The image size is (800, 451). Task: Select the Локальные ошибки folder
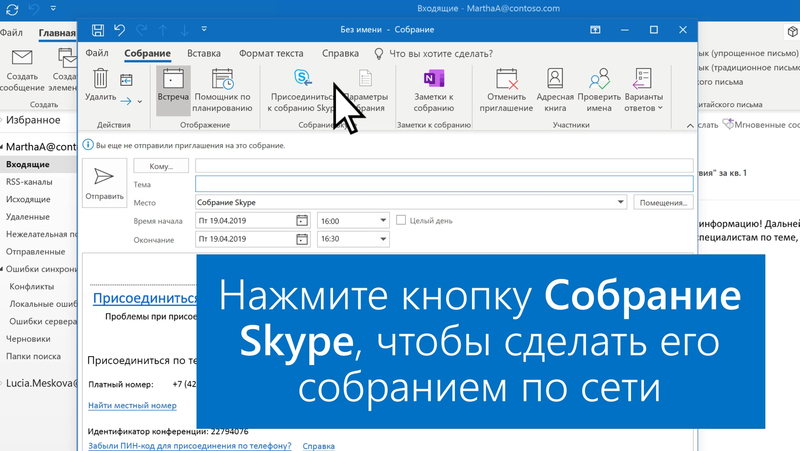[43, 304]
